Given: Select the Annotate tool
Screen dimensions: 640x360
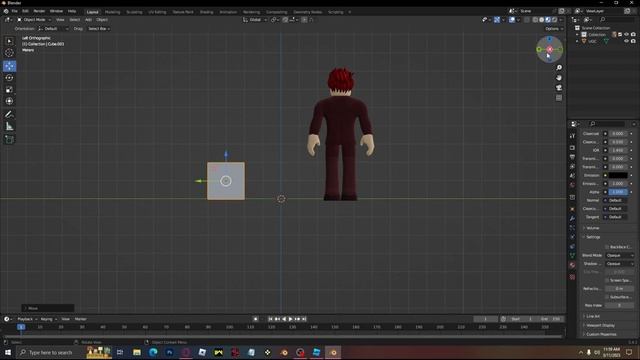Looking at the screenshot, I should point(9,115).
